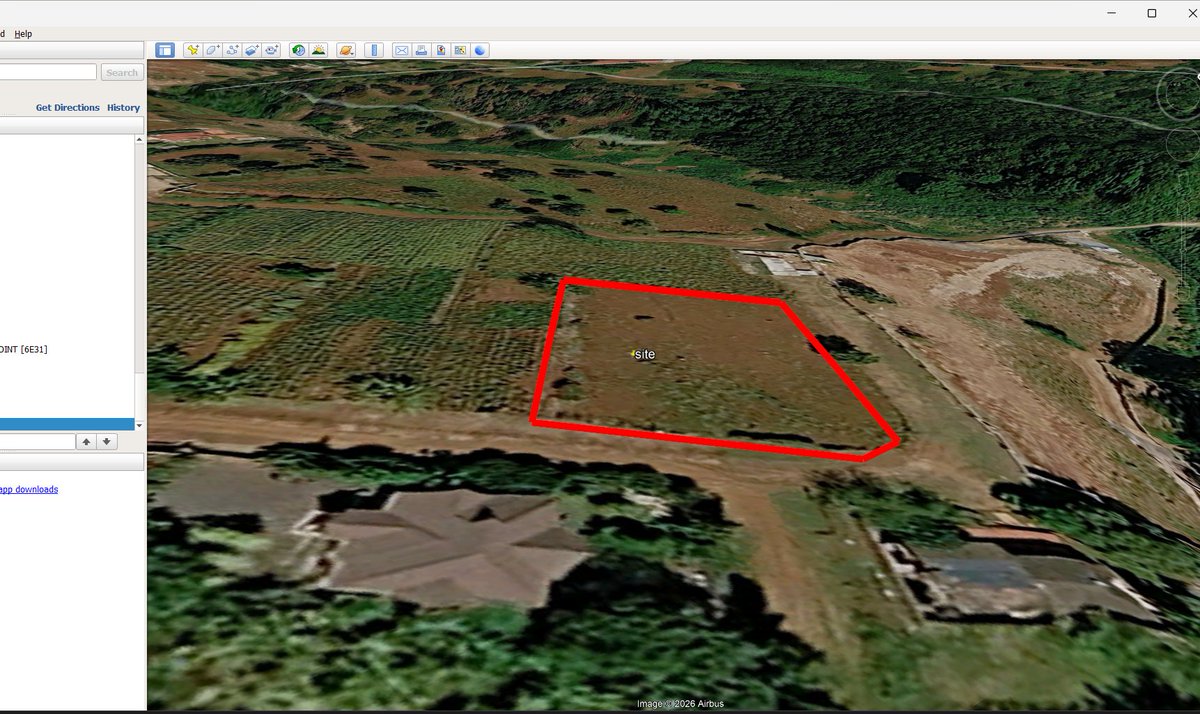The width and height of the screenshot is (1200, 714).
Task: Move selected place down arrow
Action: [107, 441]
